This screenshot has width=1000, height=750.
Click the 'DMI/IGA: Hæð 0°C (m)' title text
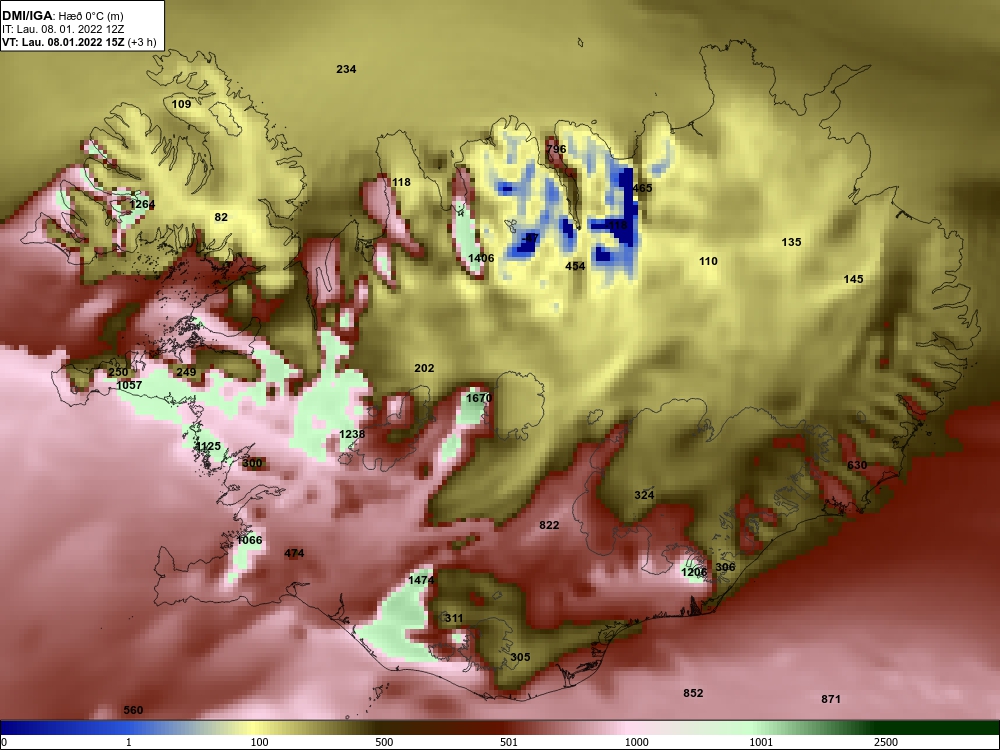pos(63,17)
